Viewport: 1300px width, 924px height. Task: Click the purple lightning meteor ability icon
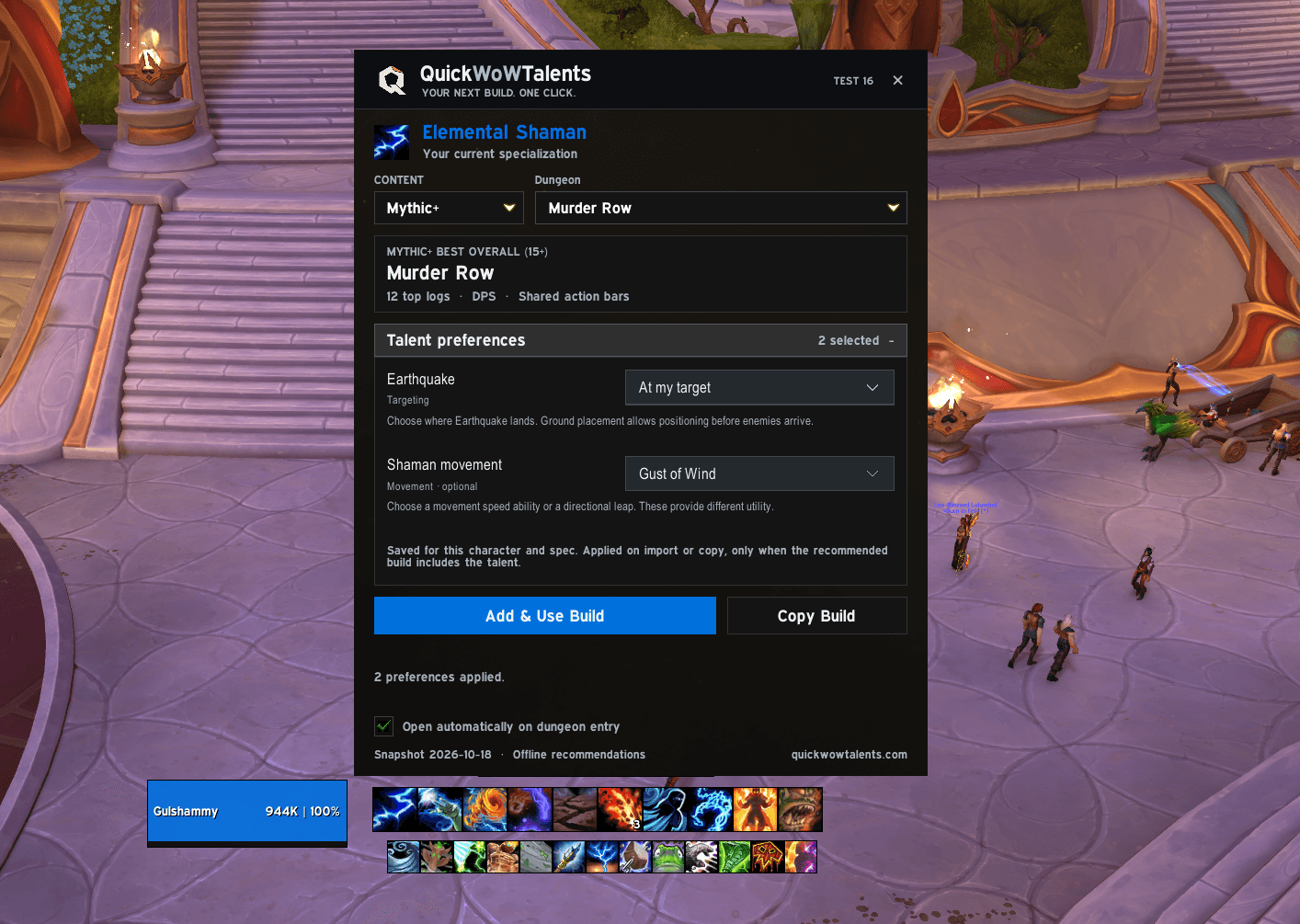(530, 810)
